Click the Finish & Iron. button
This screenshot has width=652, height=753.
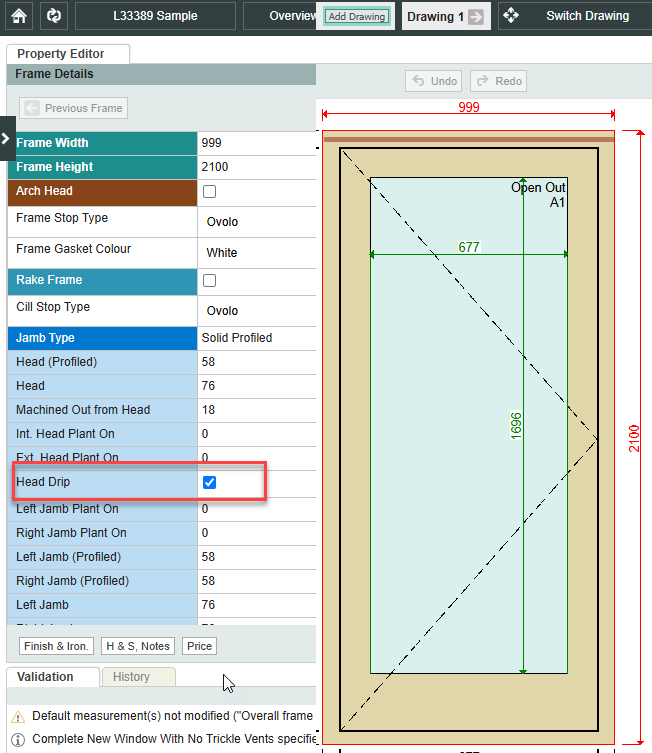(57, 646)
